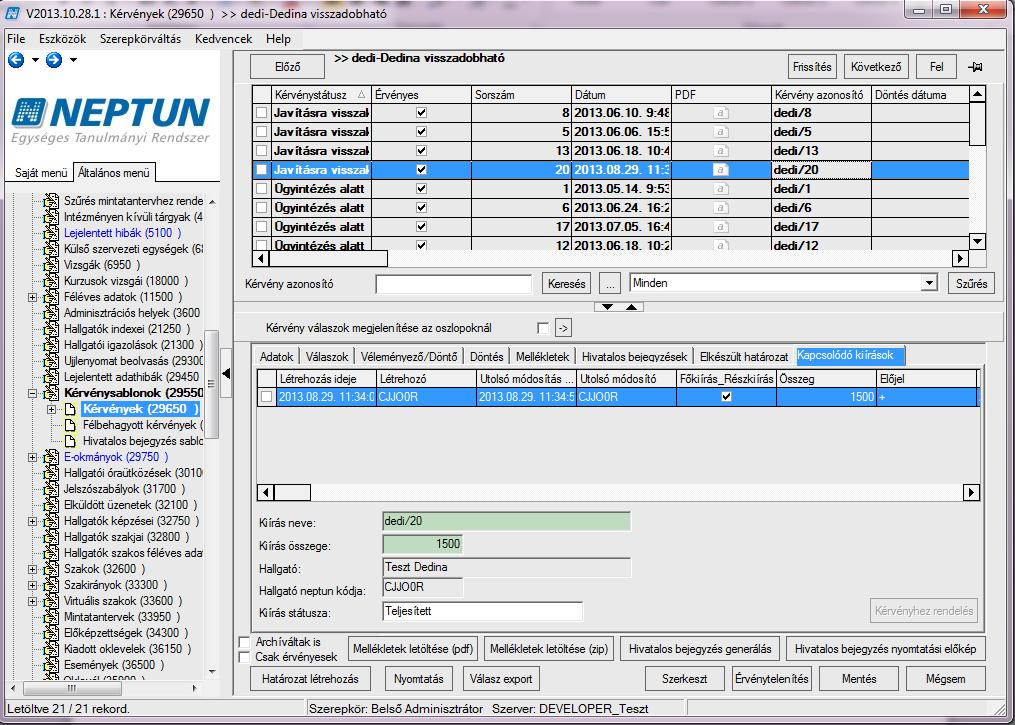Toggle Érvényes checkbox in dedi/1 row
1015x725 pixels.
click(421, 189)
